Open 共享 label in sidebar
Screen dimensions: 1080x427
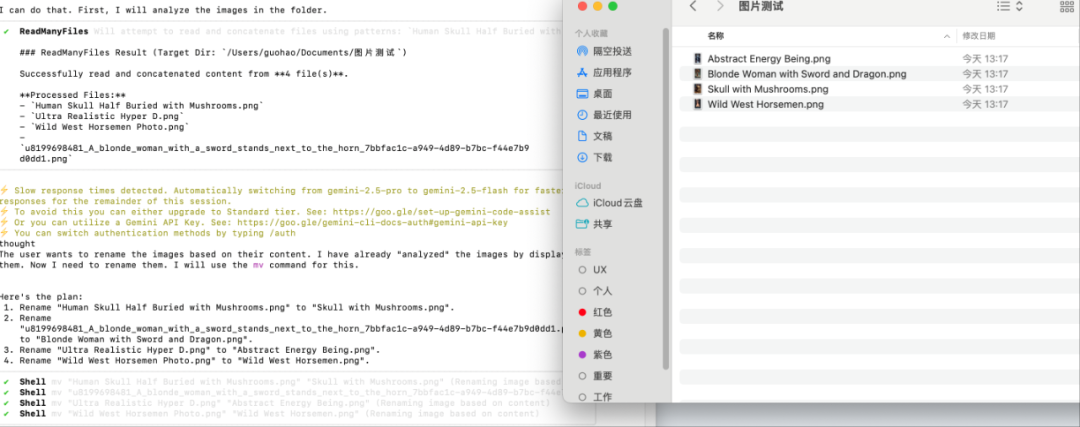tap(602, 224)
